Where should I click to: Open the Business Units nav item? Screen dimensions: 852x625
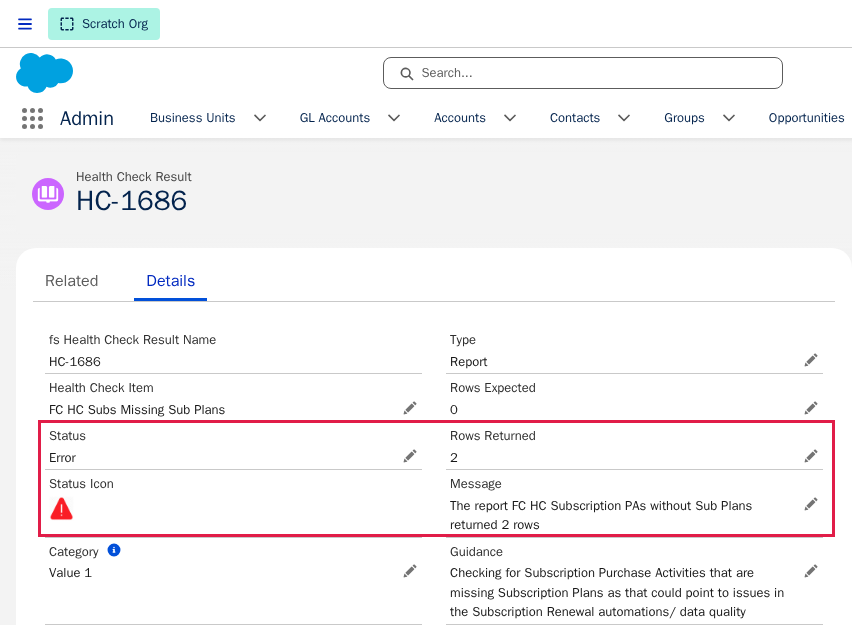pos(192,118)
